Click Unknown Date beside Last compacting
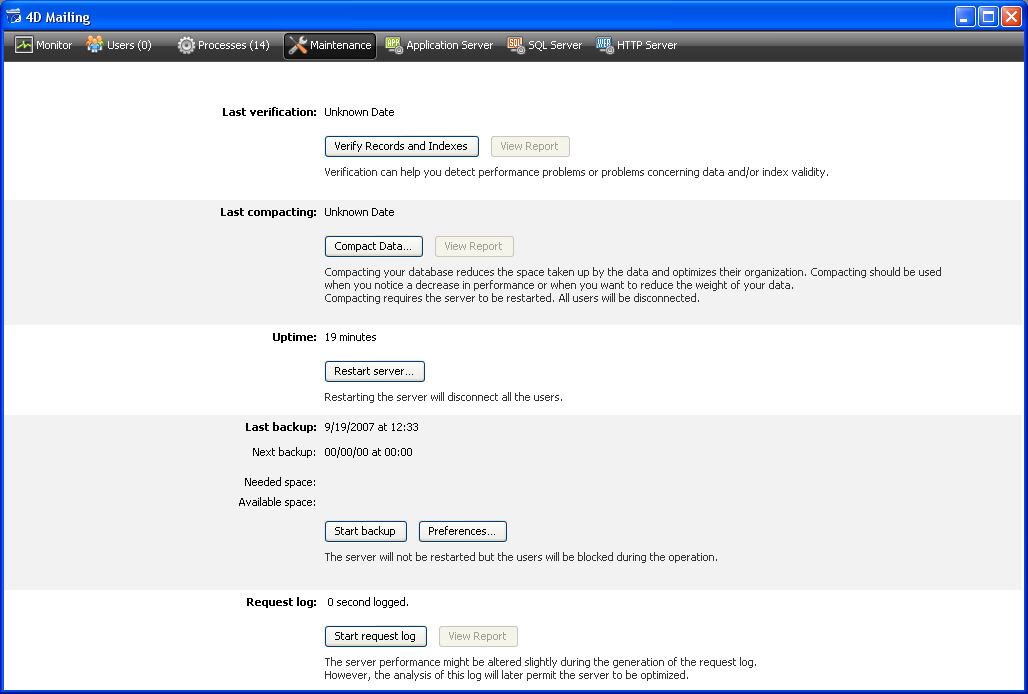1028x694 pixels. 359,212
